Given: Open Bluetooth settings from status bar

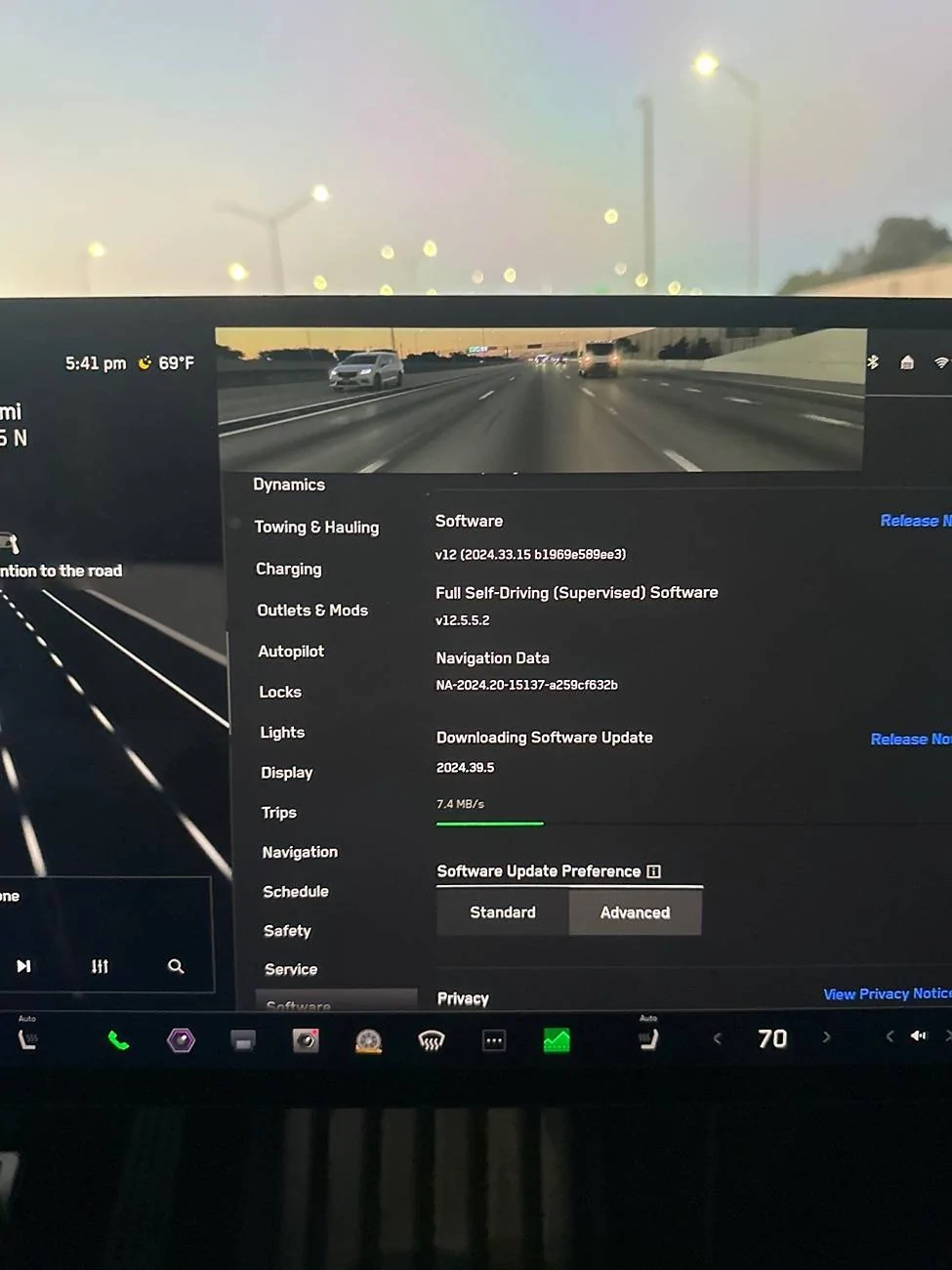Looking at the screenshot, I should point(873,361).
